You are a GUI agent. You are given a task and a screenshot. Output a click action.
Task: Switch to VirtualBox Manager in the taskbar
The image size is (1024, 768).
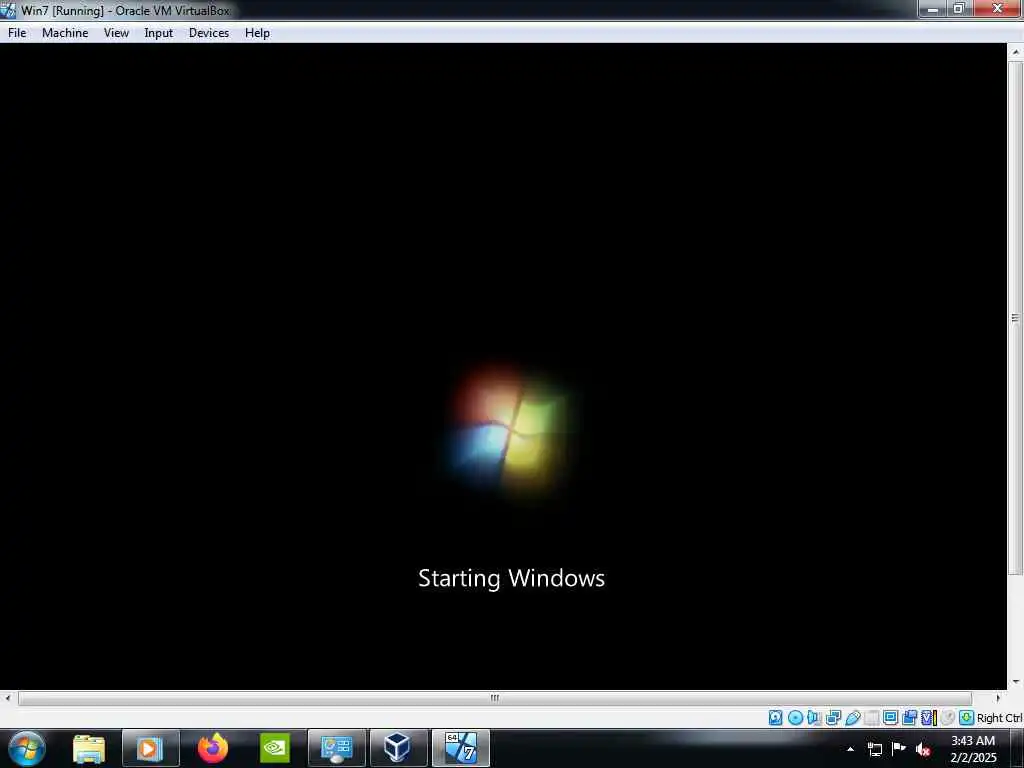398,748
